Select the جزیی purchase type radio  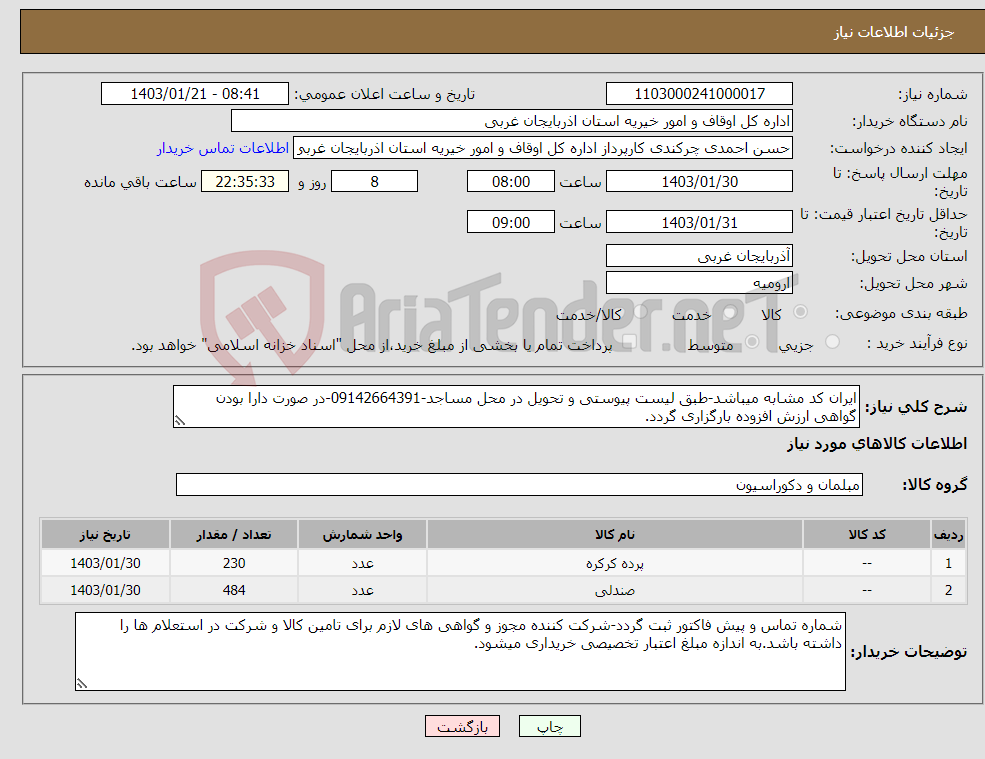832,342
